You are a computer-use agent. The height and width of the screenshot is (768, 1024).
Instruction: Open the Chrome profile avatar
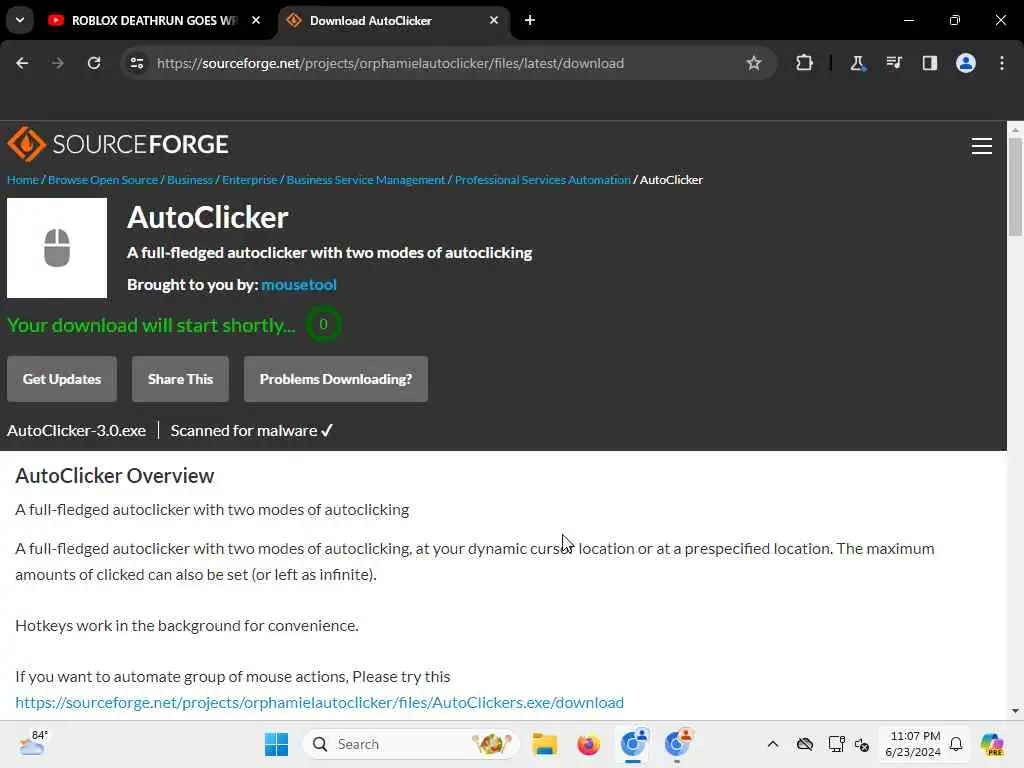click(965, 63)
